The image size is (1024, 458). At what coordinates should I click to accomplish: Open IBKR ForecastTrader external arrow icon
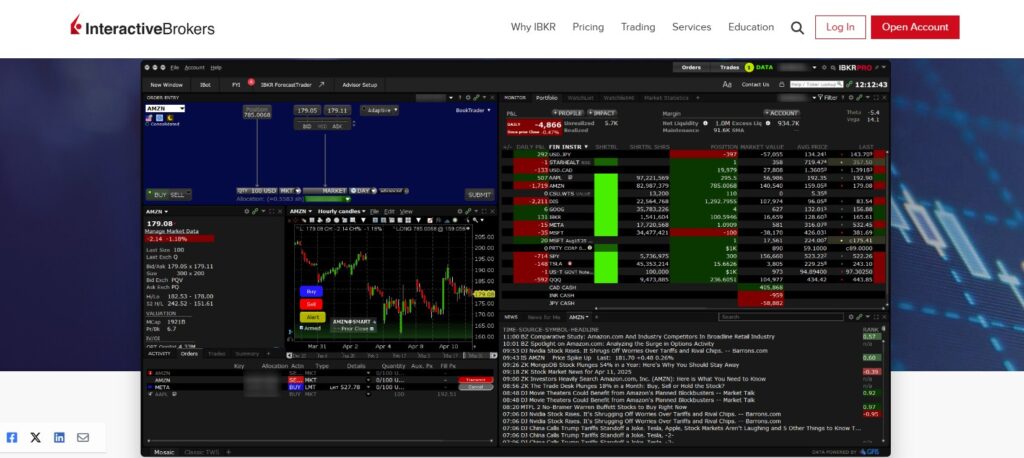321,84
